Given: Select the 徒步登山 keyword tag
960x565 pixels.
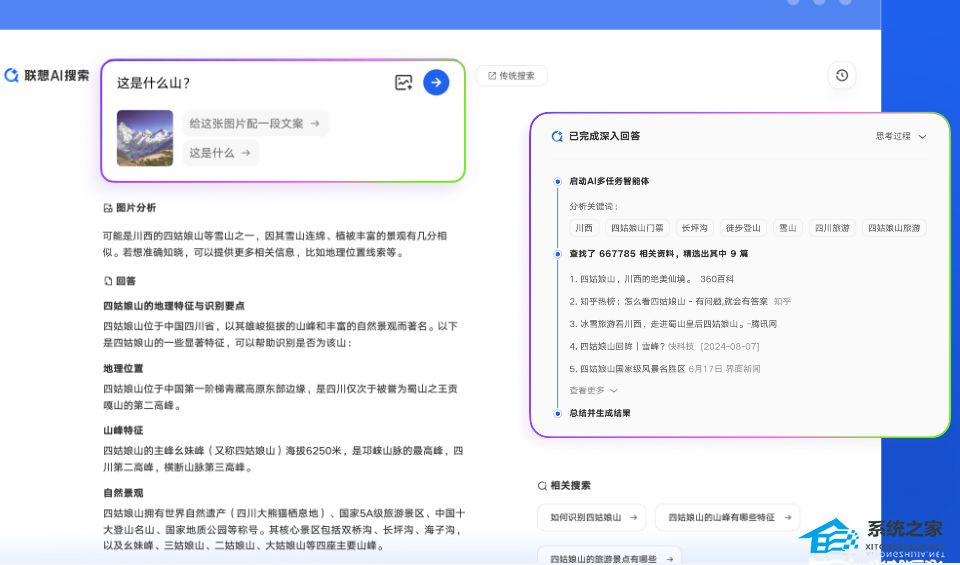Looking at the screenshot, I should [743, 228].
